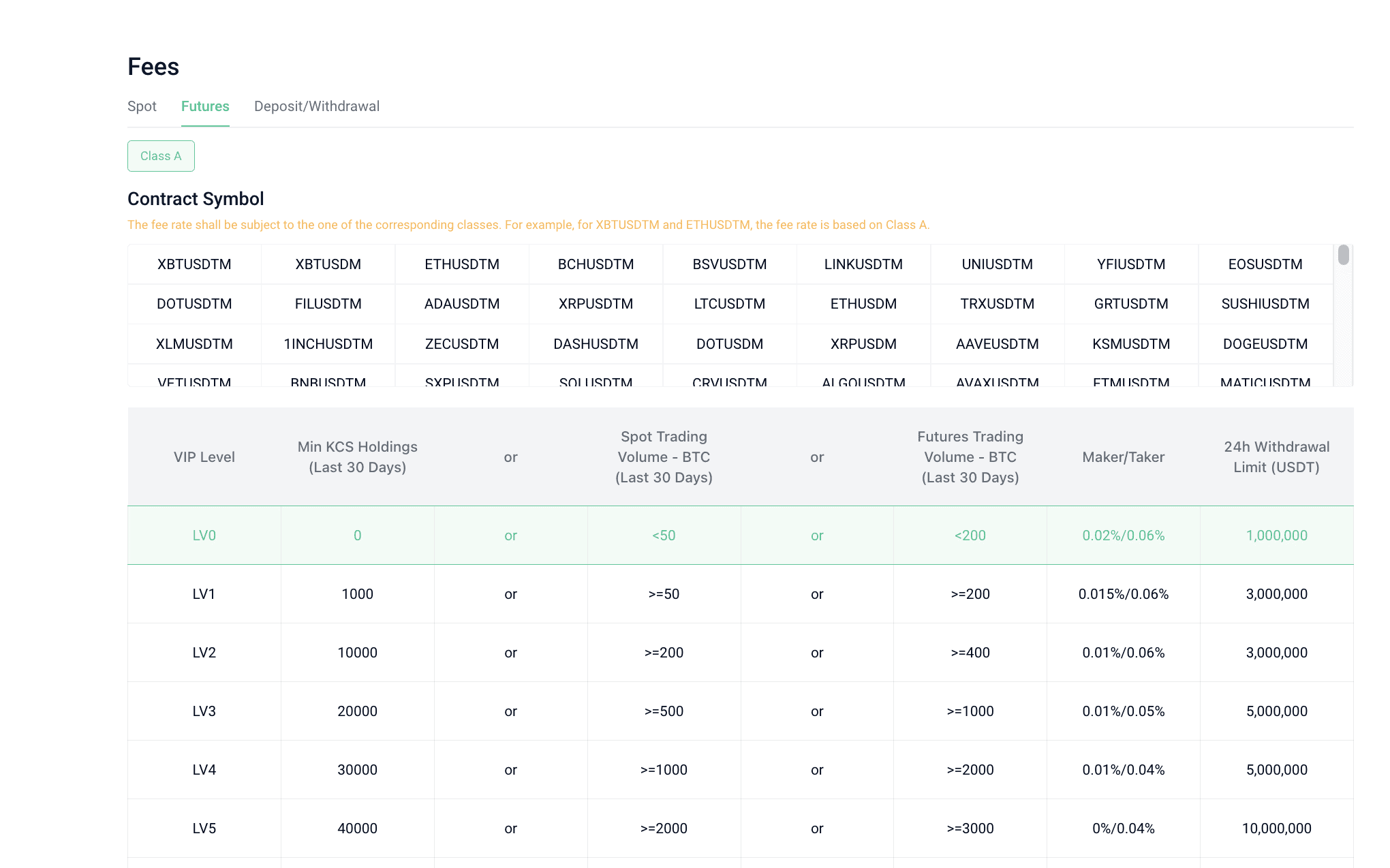Select the SUSHIUSDTM contract cell
The image size is (1390, 868).
(x=1265, y=304)
